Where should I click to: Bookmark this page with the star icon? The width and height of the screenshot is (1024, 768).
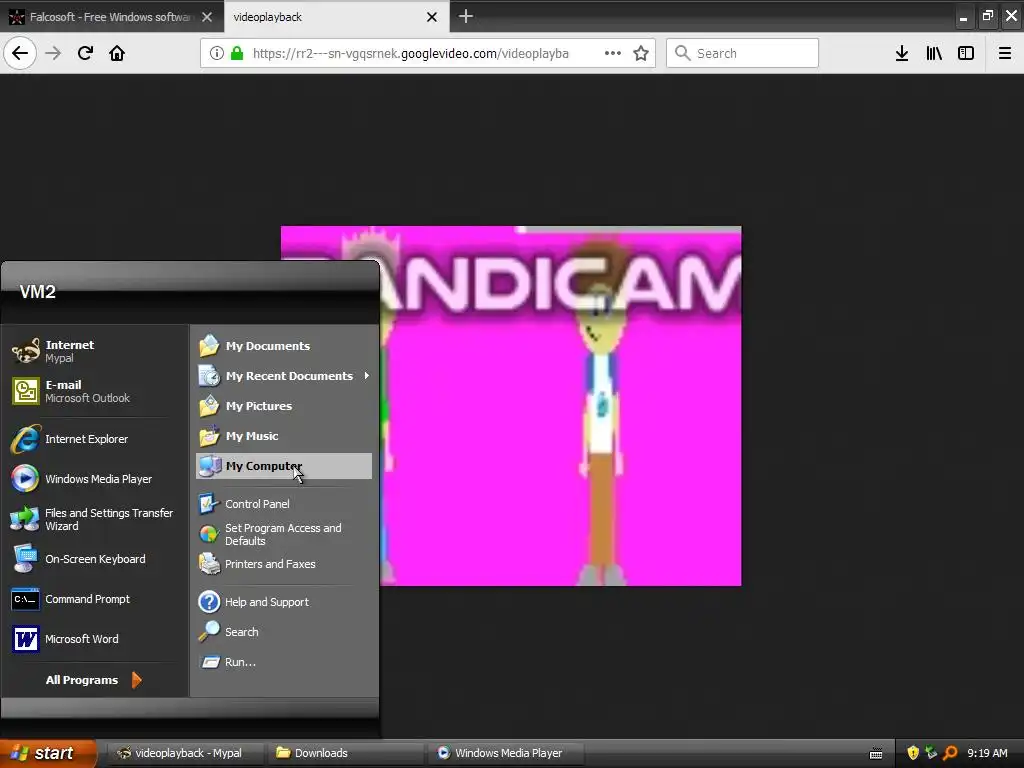(641, 53)
